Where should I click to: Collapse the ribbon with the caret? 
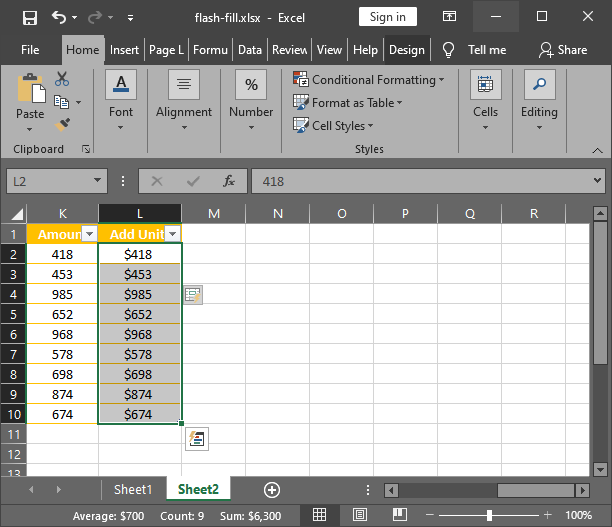pyautogui.click(x=597, y=151)
